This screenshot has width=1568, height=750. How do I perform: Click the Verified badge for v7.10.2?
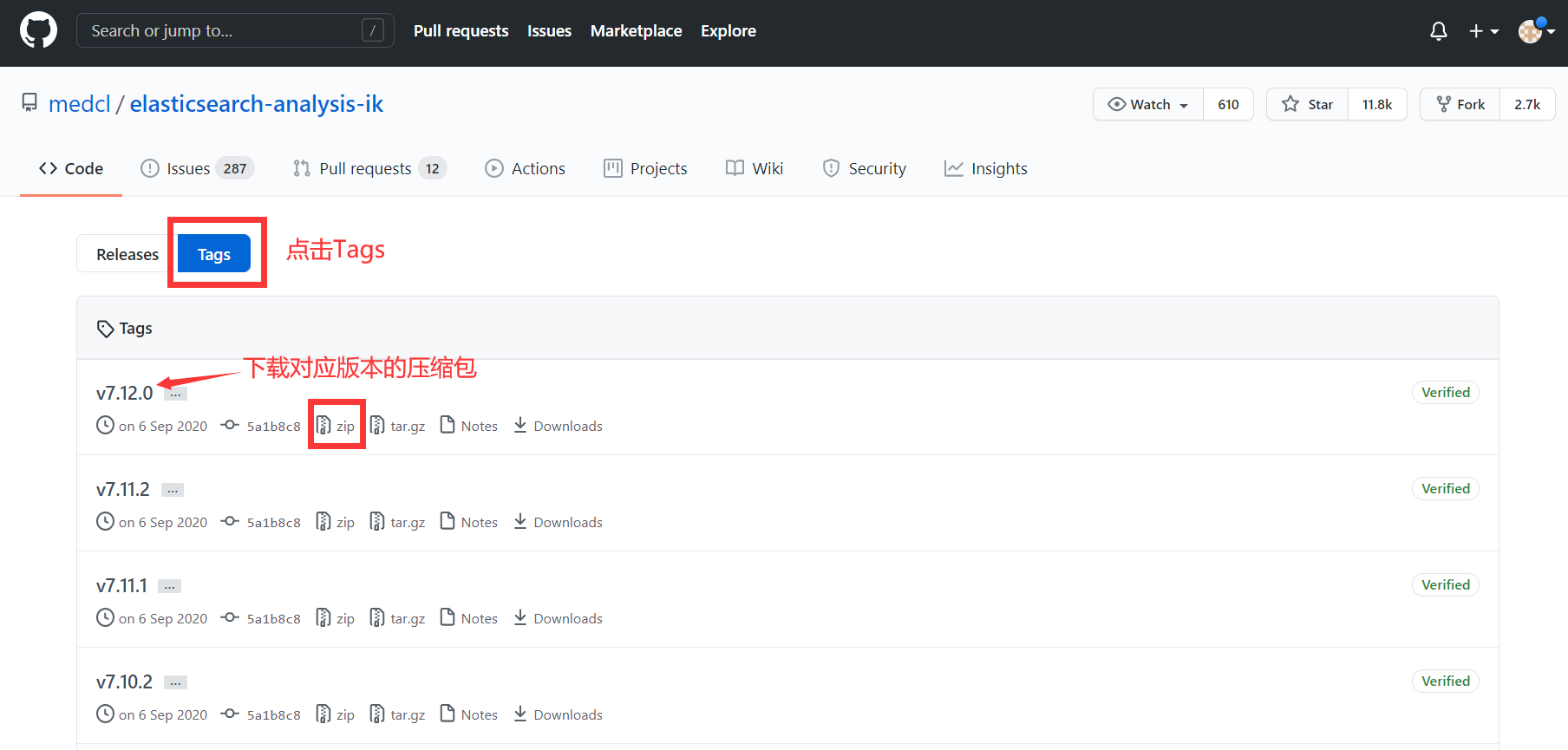pos(1446,682)
